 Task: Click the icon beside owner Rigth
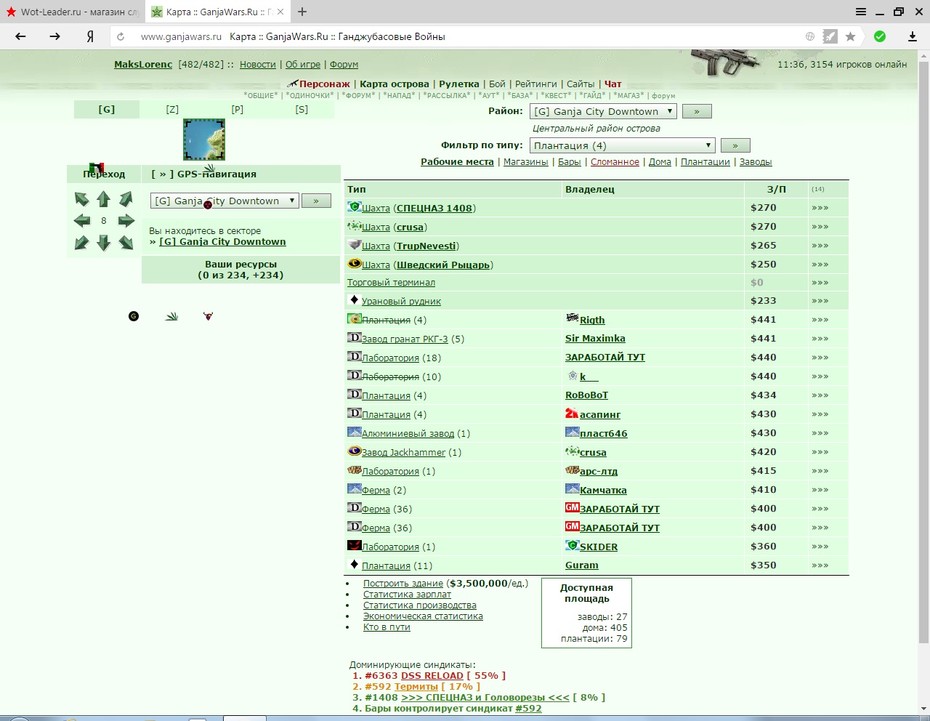(572, 318)
